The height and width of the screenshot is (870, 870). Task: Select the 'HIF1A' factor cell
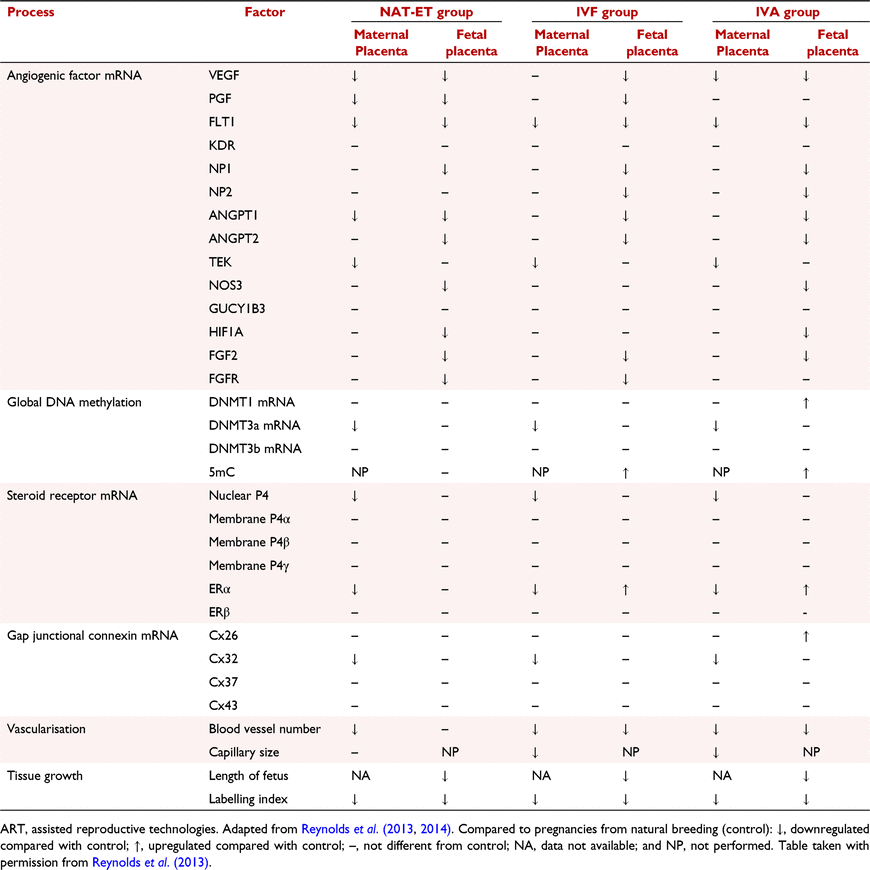pyautogui.click(x=226, y=332)
